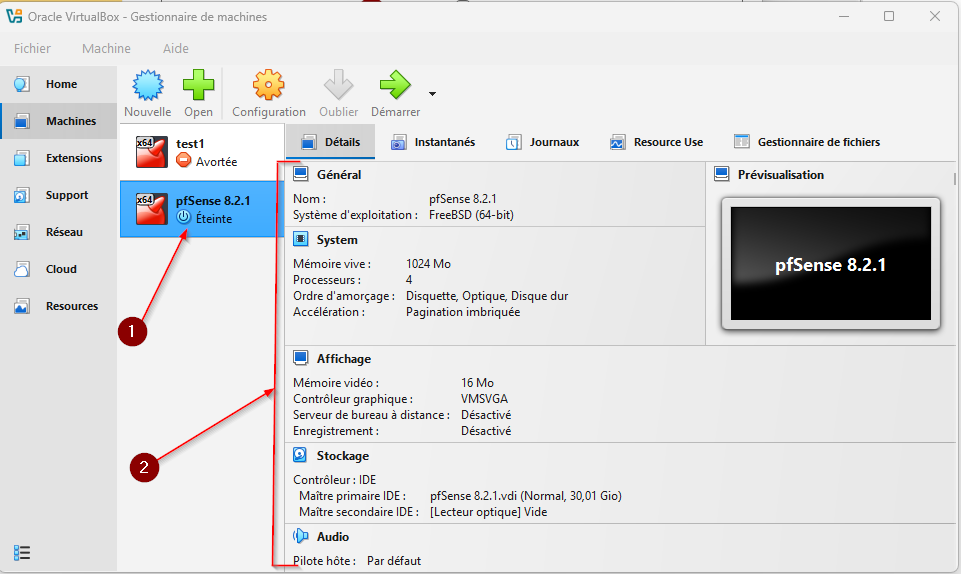961x574 pixels.
Task: Select the test1 virtual machine
Action: [200, 152]
